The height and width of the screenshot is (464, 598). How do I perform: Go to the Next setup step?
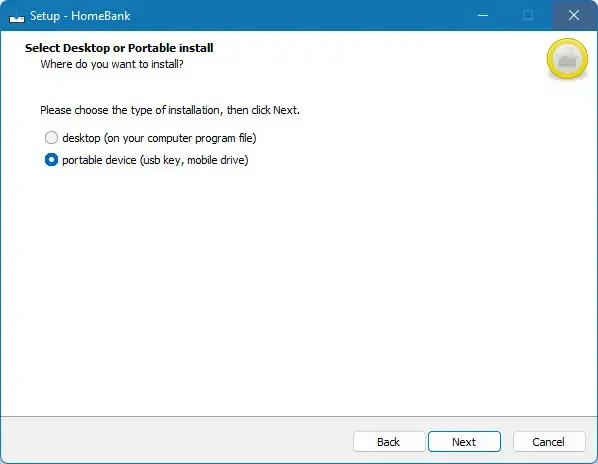coord(464,442)
